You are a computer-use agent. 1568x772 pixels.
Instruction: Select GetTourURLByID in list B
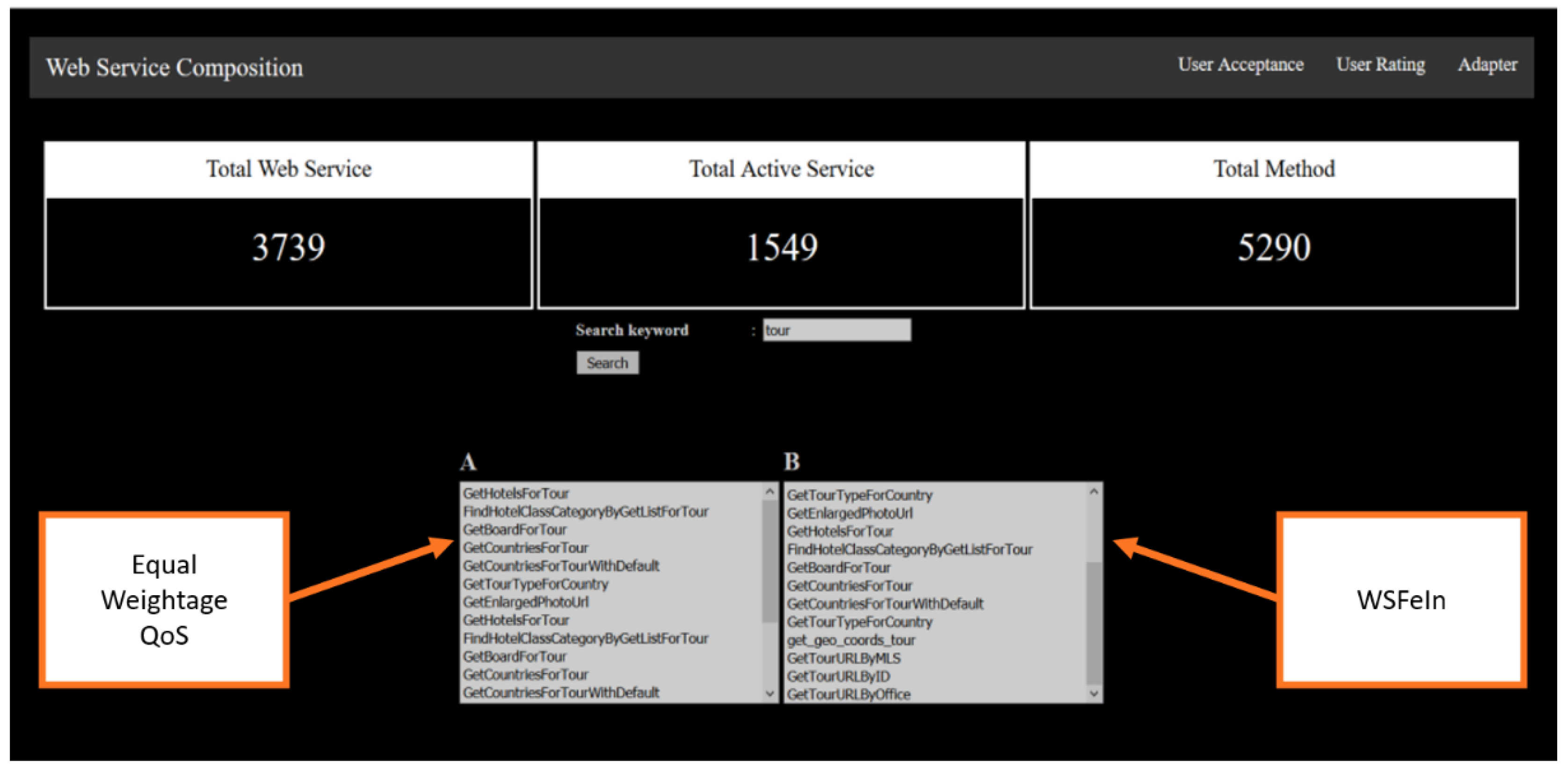(x=838, y=677)
